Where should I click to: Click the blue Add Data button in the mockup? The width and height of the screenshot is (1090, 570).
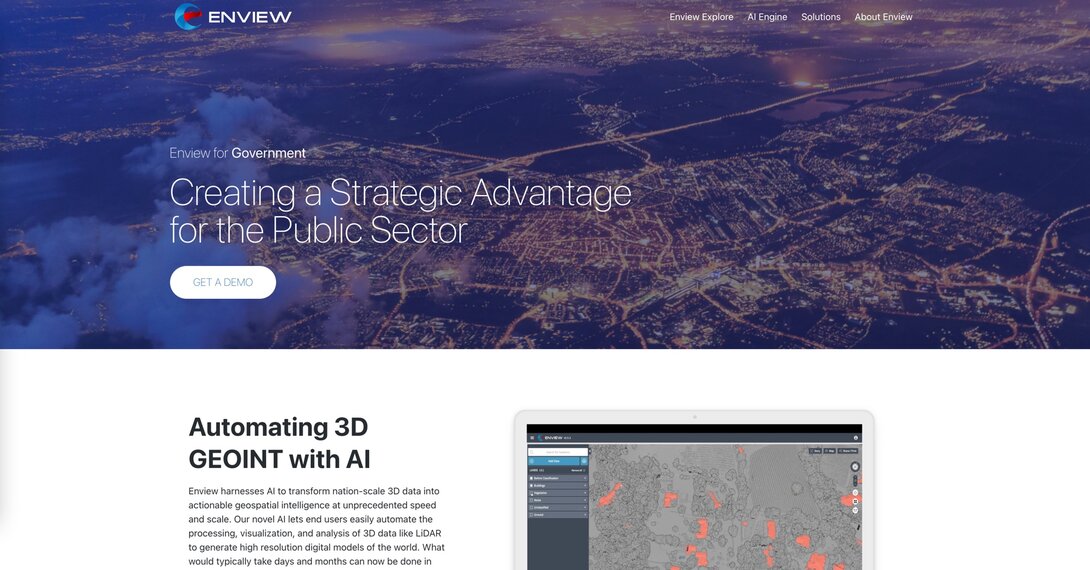[553, 461]
